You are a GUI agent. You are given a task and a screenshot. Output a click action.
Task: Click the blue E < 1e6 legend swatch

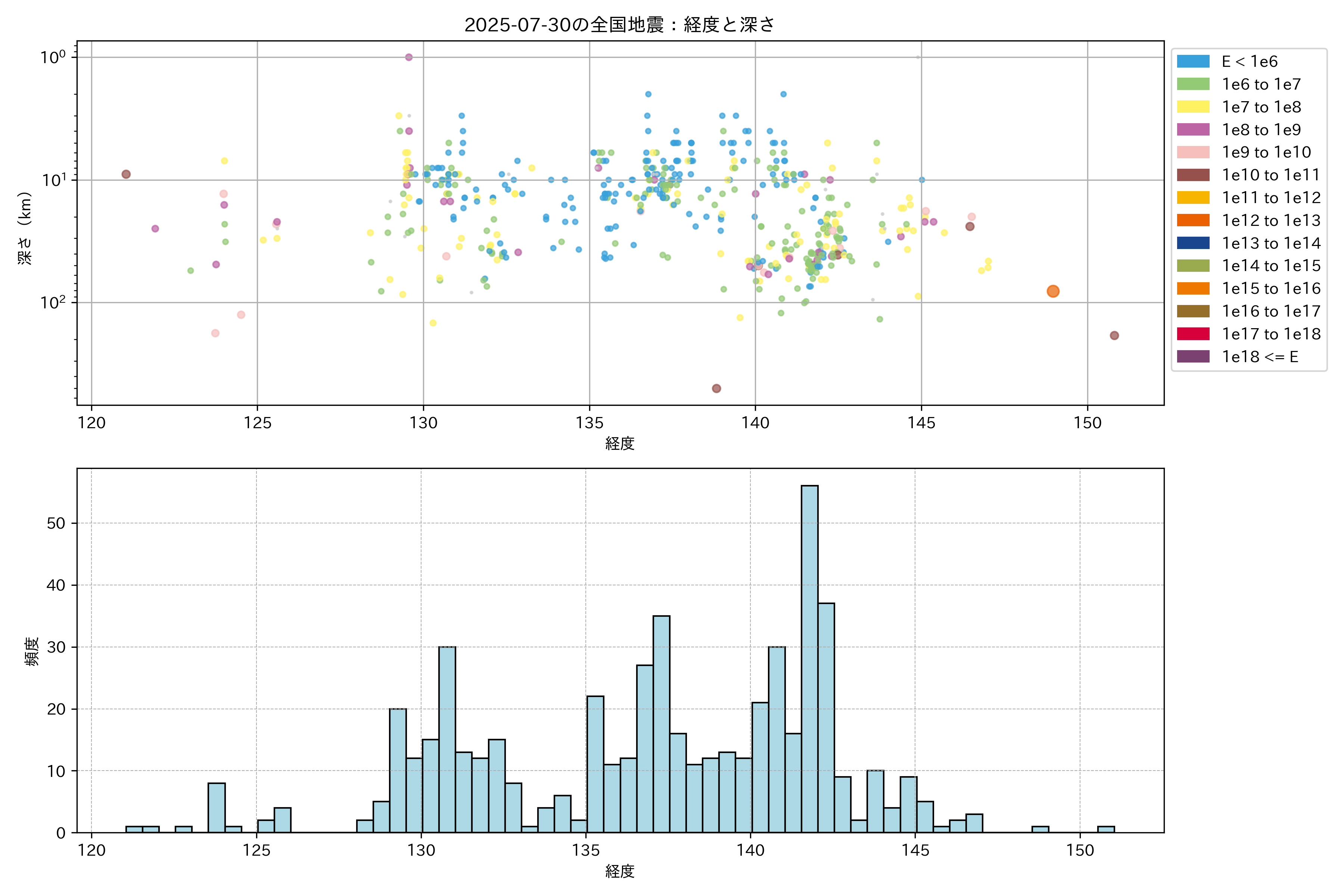(x=1192, y=61)
